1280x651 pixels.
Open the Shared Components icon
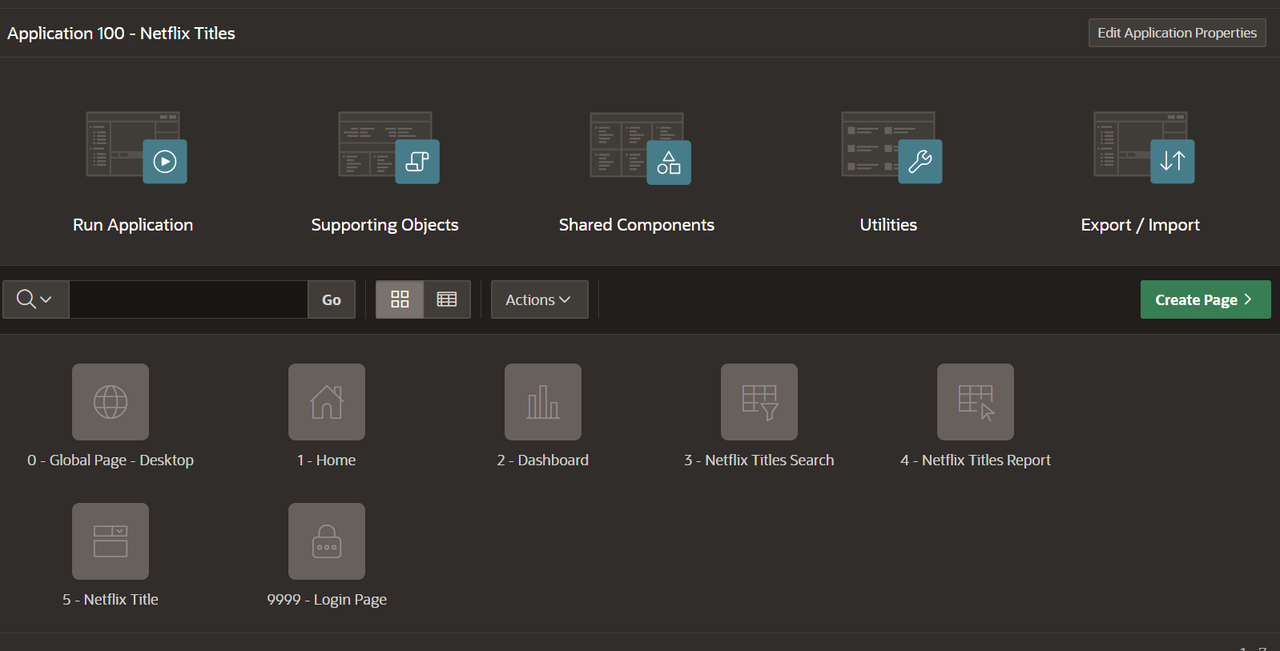(640, 147)
